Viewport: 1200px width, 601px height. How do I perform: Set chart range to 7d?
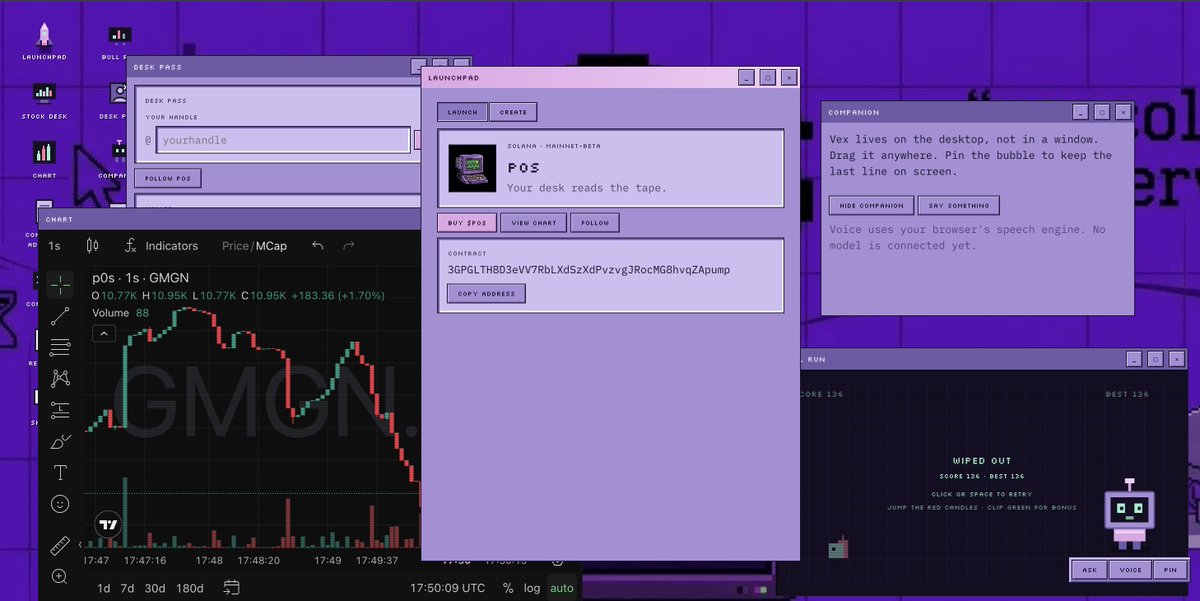[128, 588]
